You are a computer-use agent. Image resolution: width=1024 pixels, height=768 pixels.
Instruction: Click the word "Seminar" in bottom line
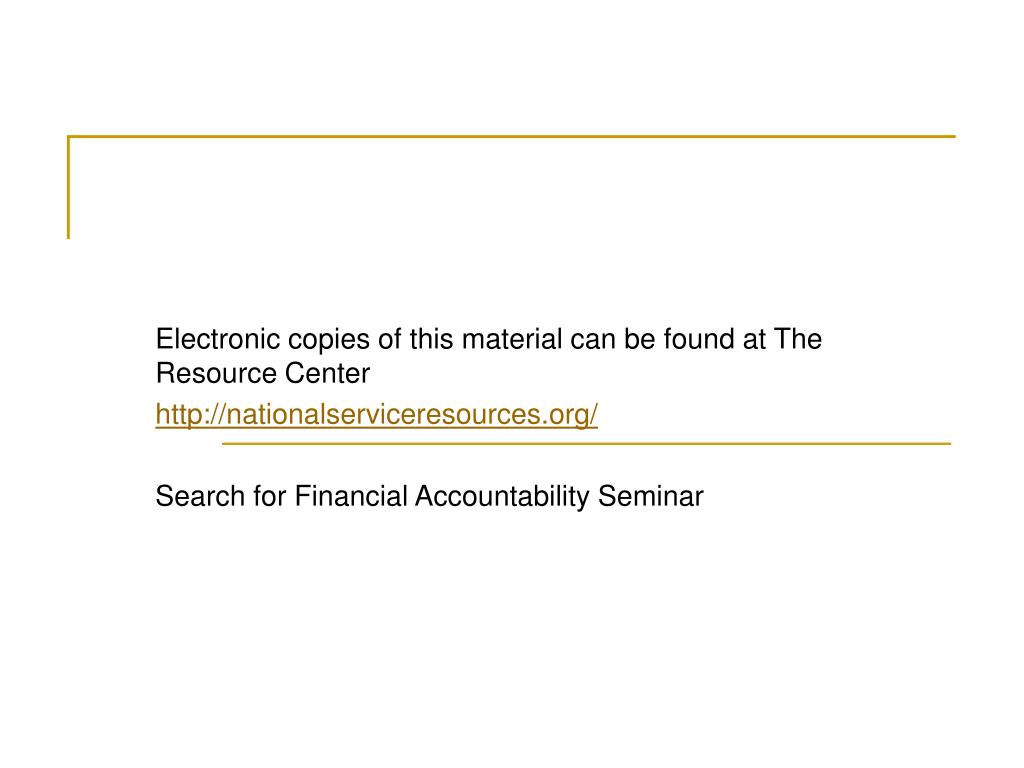pos(652,496)
